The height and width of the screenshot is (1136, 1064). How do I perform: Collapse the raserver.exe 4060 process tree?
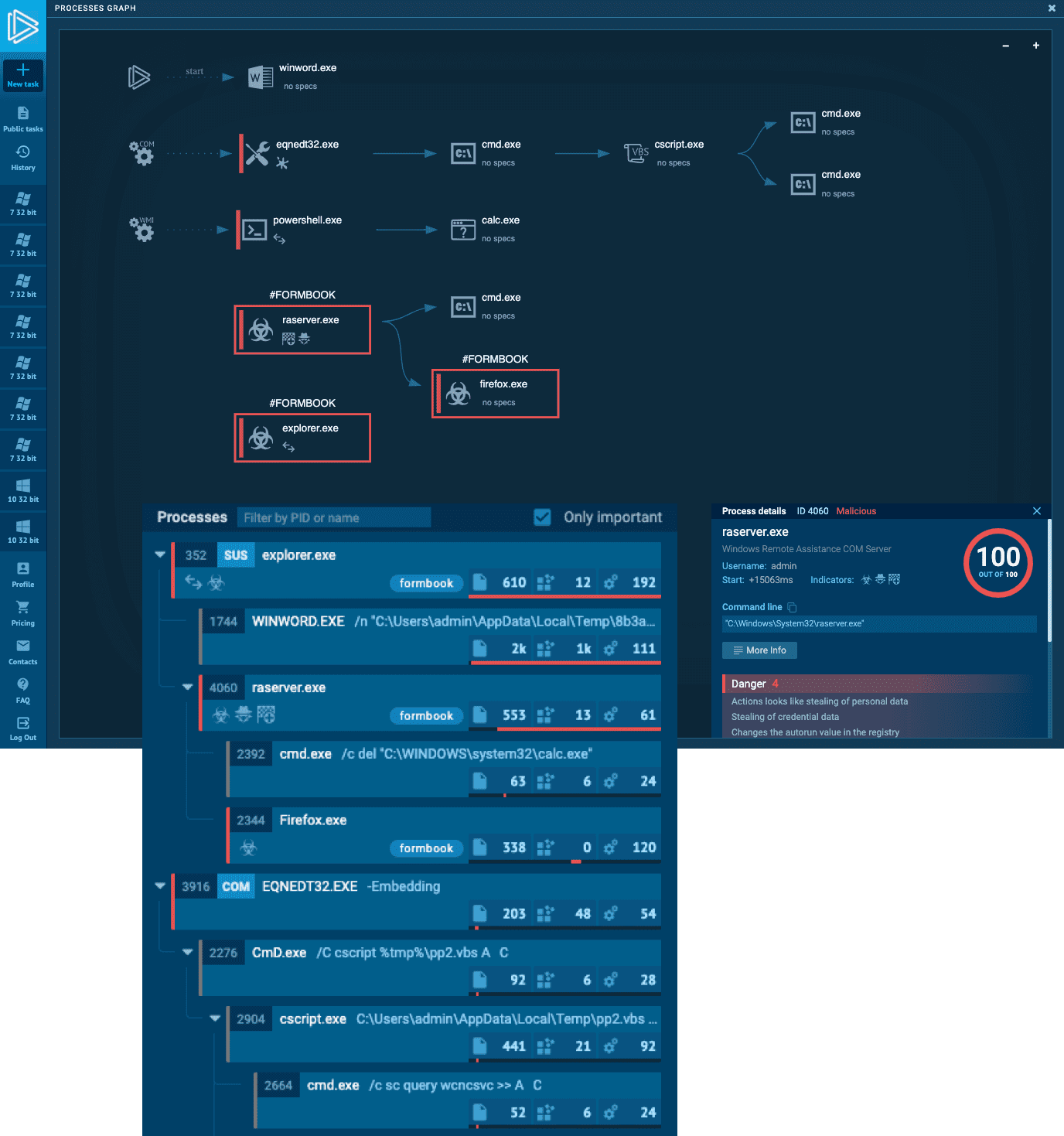click(187, 687)
